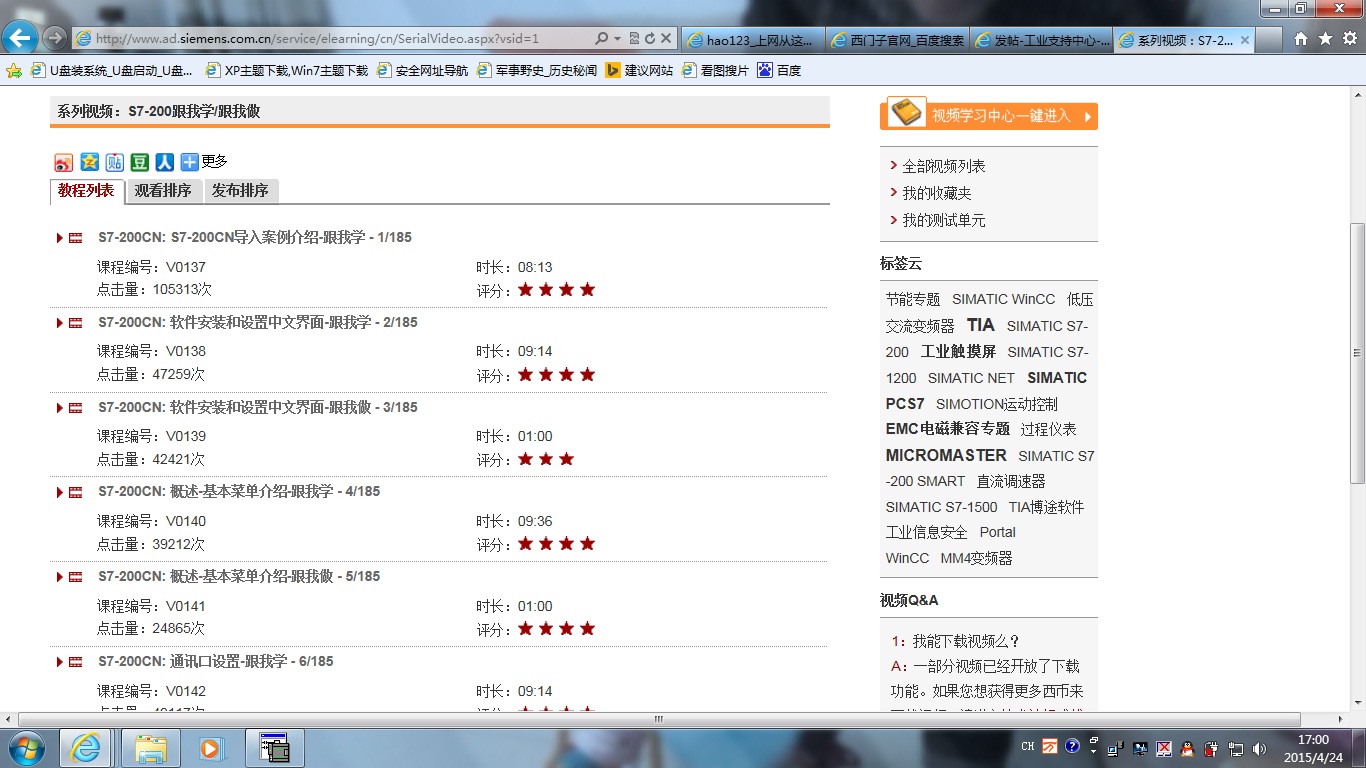Open lesson 概述-基本菜单介绍-跟我学 4/185

(239, 492)
